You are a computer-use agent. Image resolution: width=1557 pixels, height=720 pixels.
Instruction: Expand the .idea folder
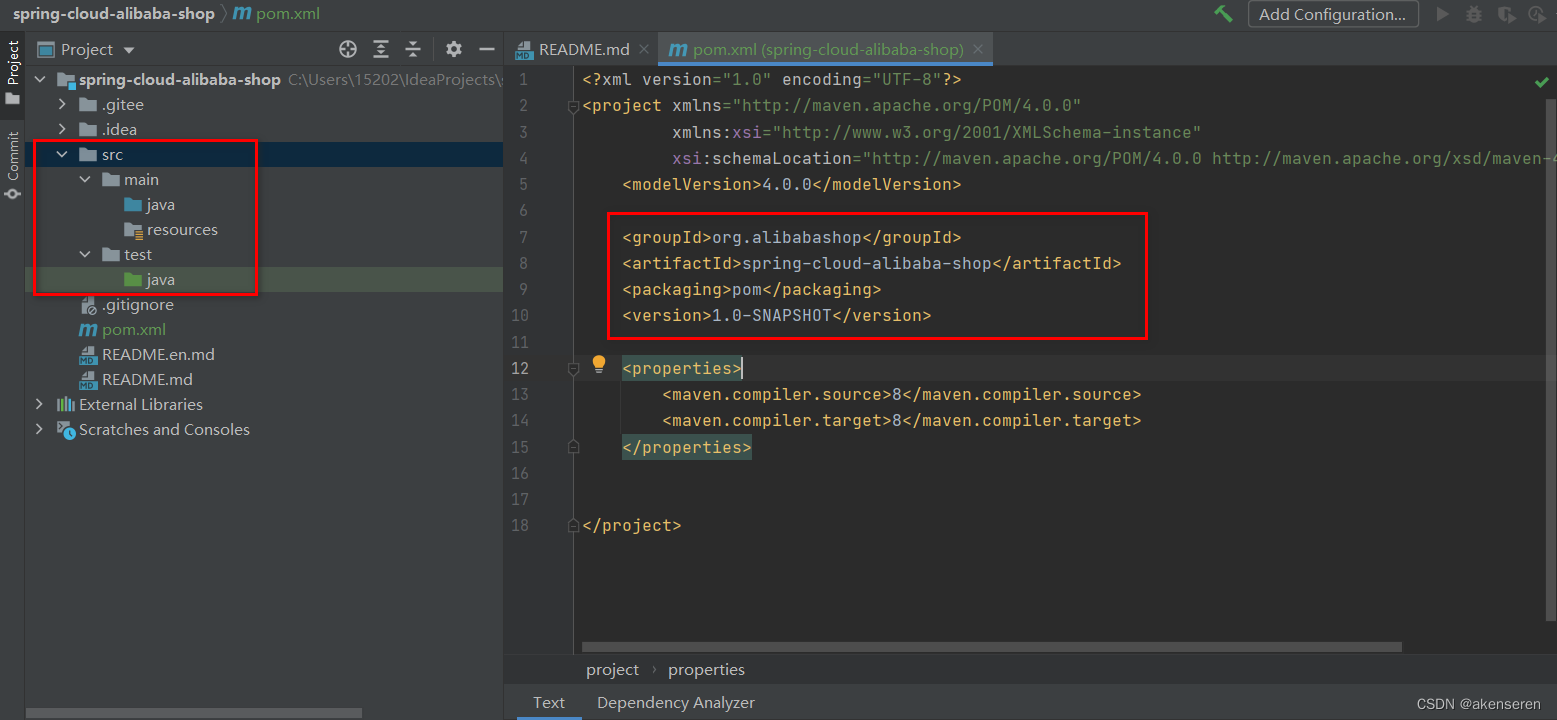(62, 130)
